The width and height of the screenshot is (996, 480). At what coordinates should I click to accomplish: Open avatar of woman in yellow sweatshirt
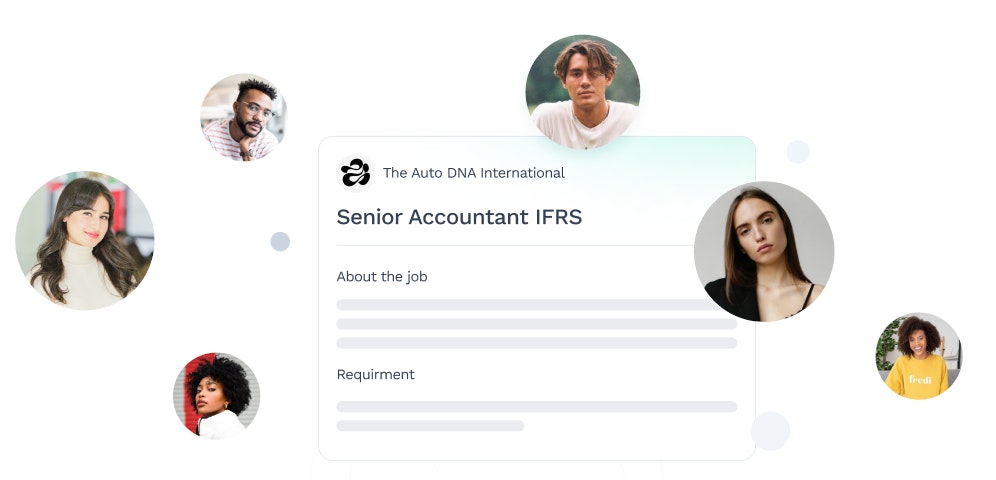(x=919, y=356)
